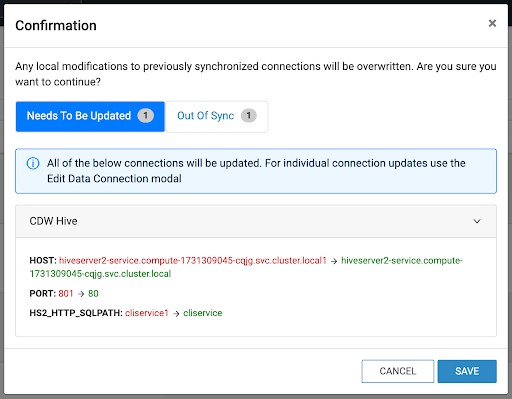
Task: Click the arrow icon between port 801 and 80
Action: coord(81,294)
